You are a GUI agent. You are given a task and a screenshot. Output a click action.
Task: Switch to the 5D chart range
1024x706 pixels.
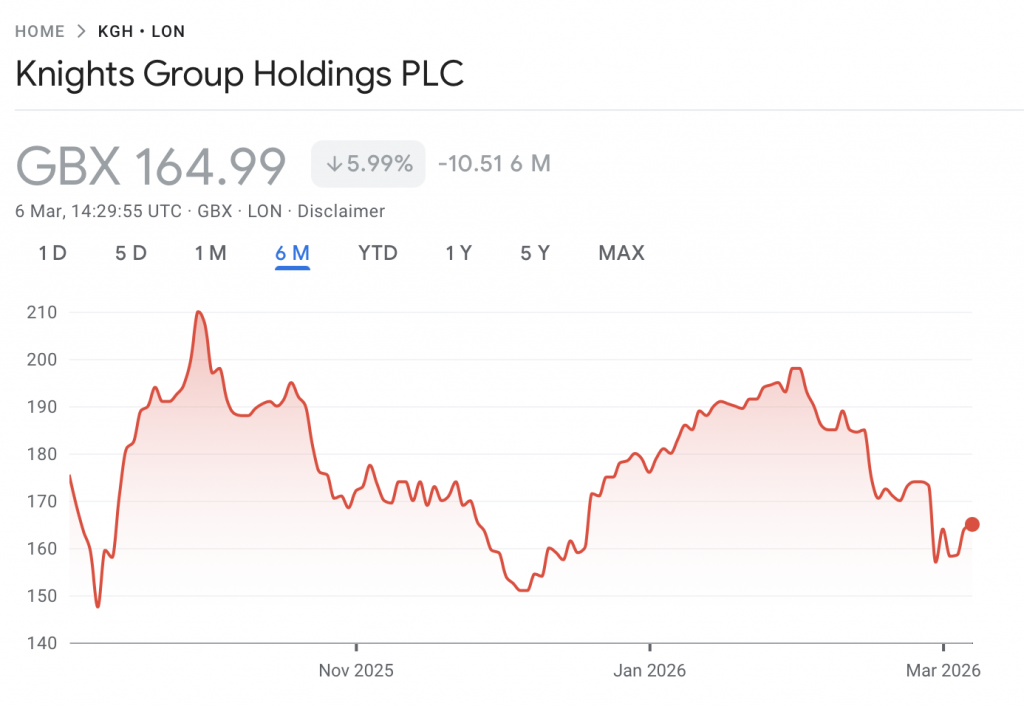tap(130, 253)
